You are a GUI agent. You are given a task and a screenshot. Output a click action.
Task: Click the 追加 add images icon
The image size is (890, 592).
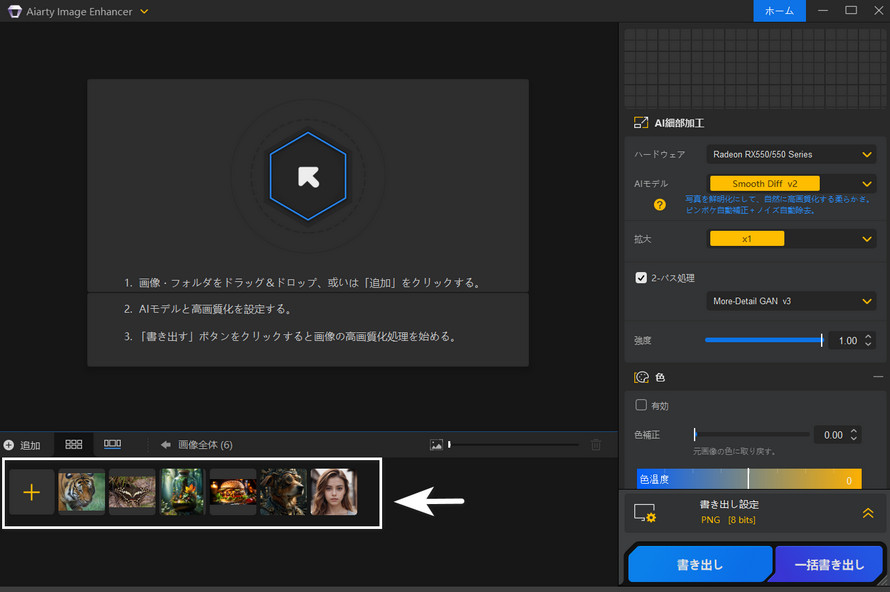tap(10, 444)
